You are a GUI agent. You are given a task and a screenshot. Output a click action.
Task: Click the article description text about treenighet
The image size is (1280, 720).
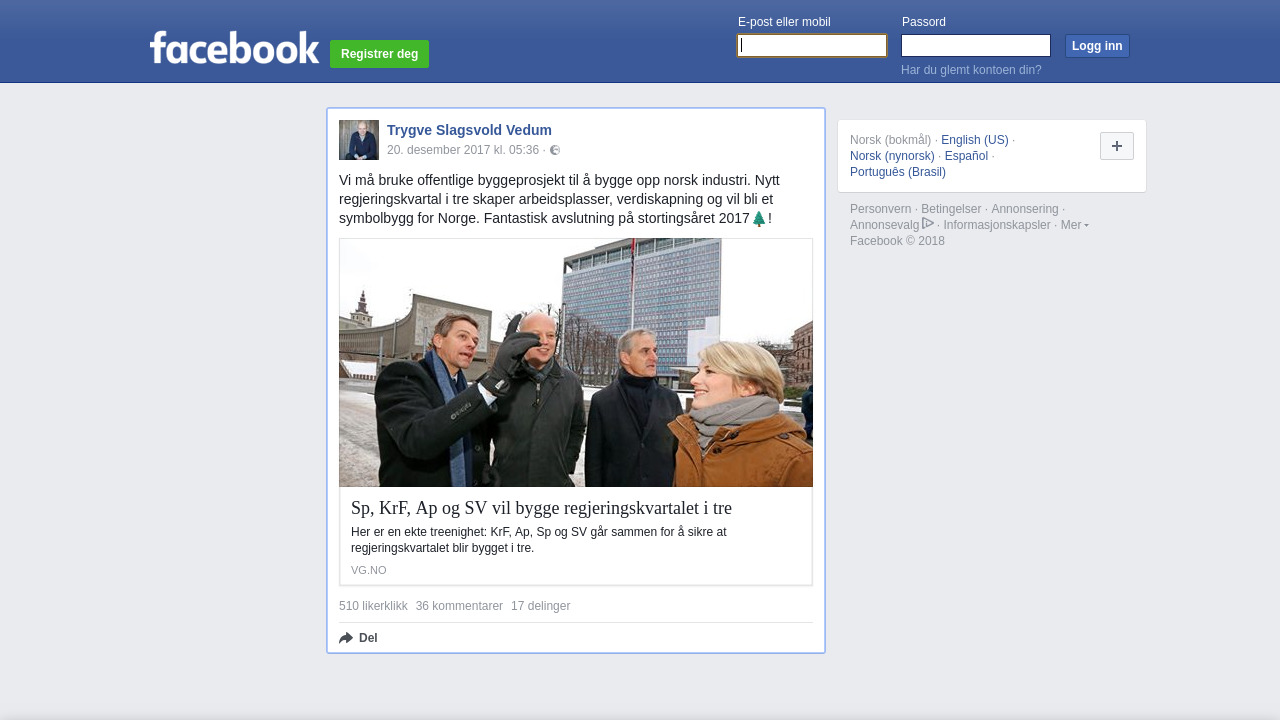(x=539, y=540)
